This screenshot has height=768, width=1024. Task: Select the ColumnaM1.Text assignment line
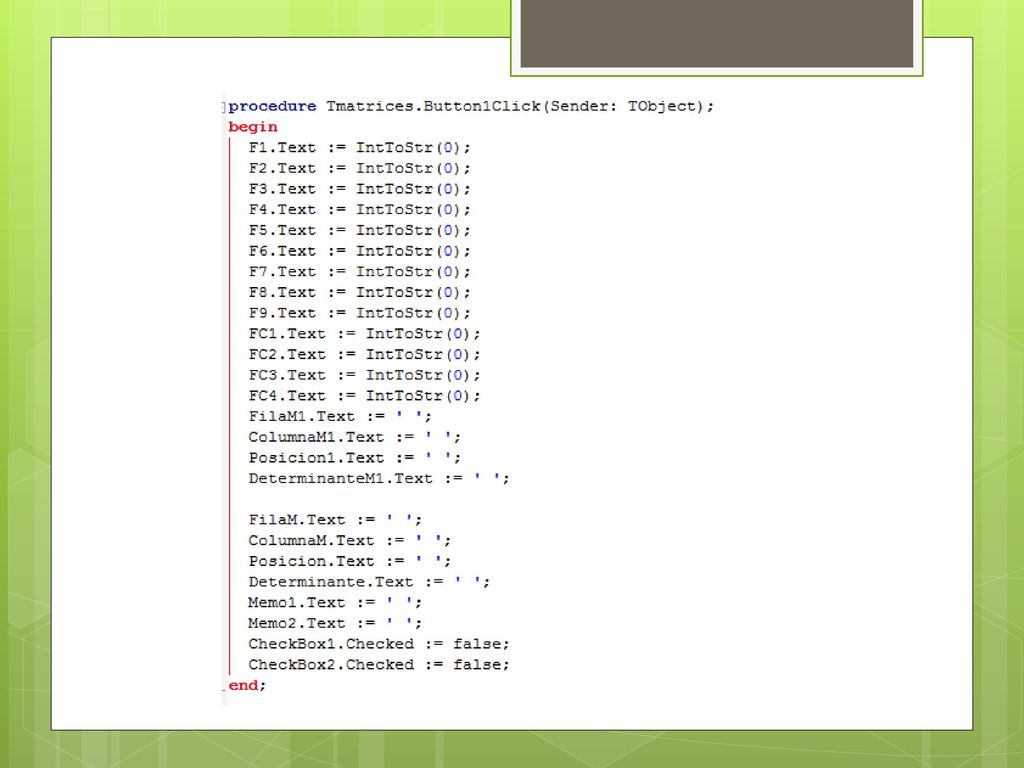pyautogui.click(x=355, y=437)
